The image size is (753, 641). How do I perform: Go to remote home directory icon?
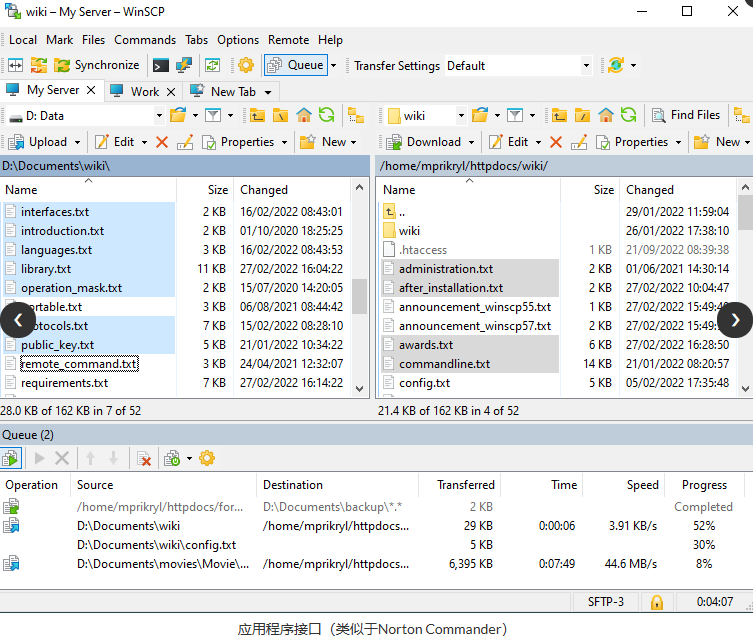(x=606, y=116)
